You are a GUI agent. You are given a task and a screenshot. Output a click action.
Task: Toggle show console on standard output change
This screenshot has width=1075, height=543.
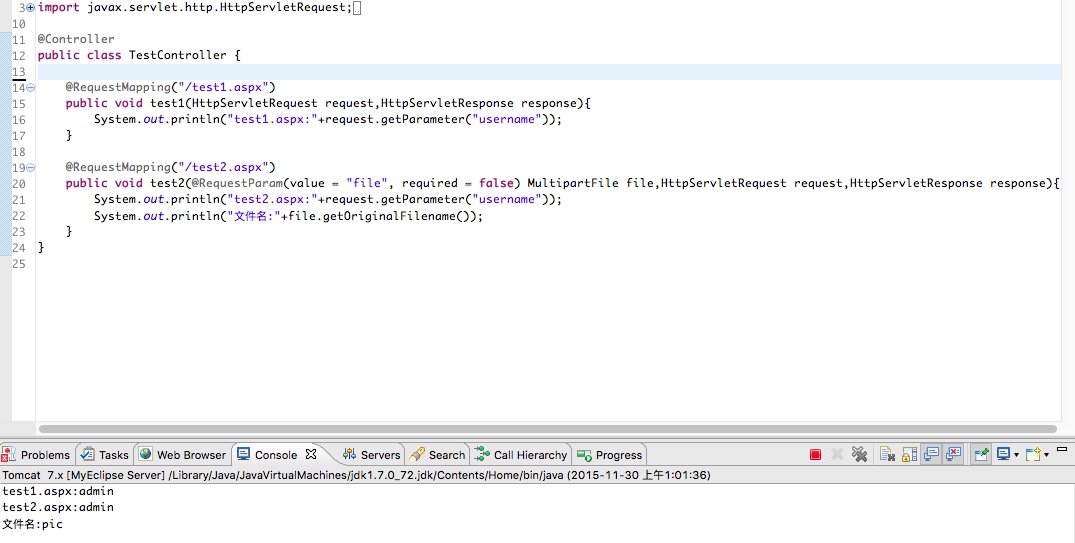[x=931, y=455]
